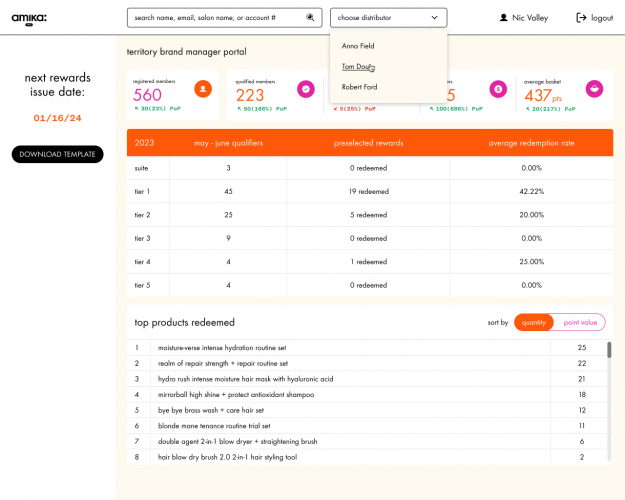Click the 20.00% redemption rate
Screen dimensions: 625x500
pos(531,215)
